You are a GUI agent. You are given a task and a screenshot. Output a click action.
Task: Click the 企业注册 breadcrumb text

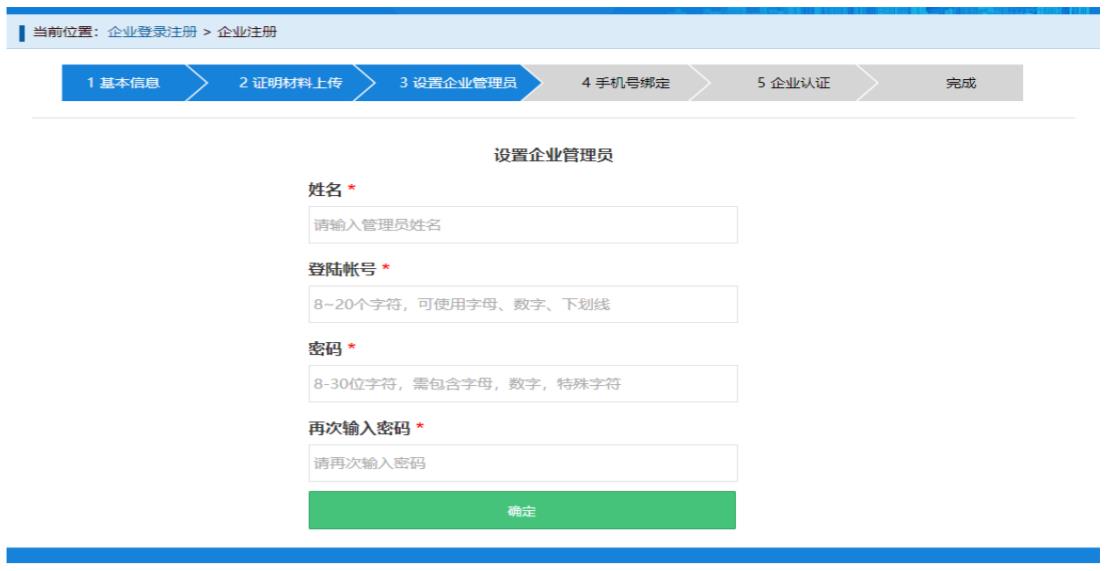(247, 32)
